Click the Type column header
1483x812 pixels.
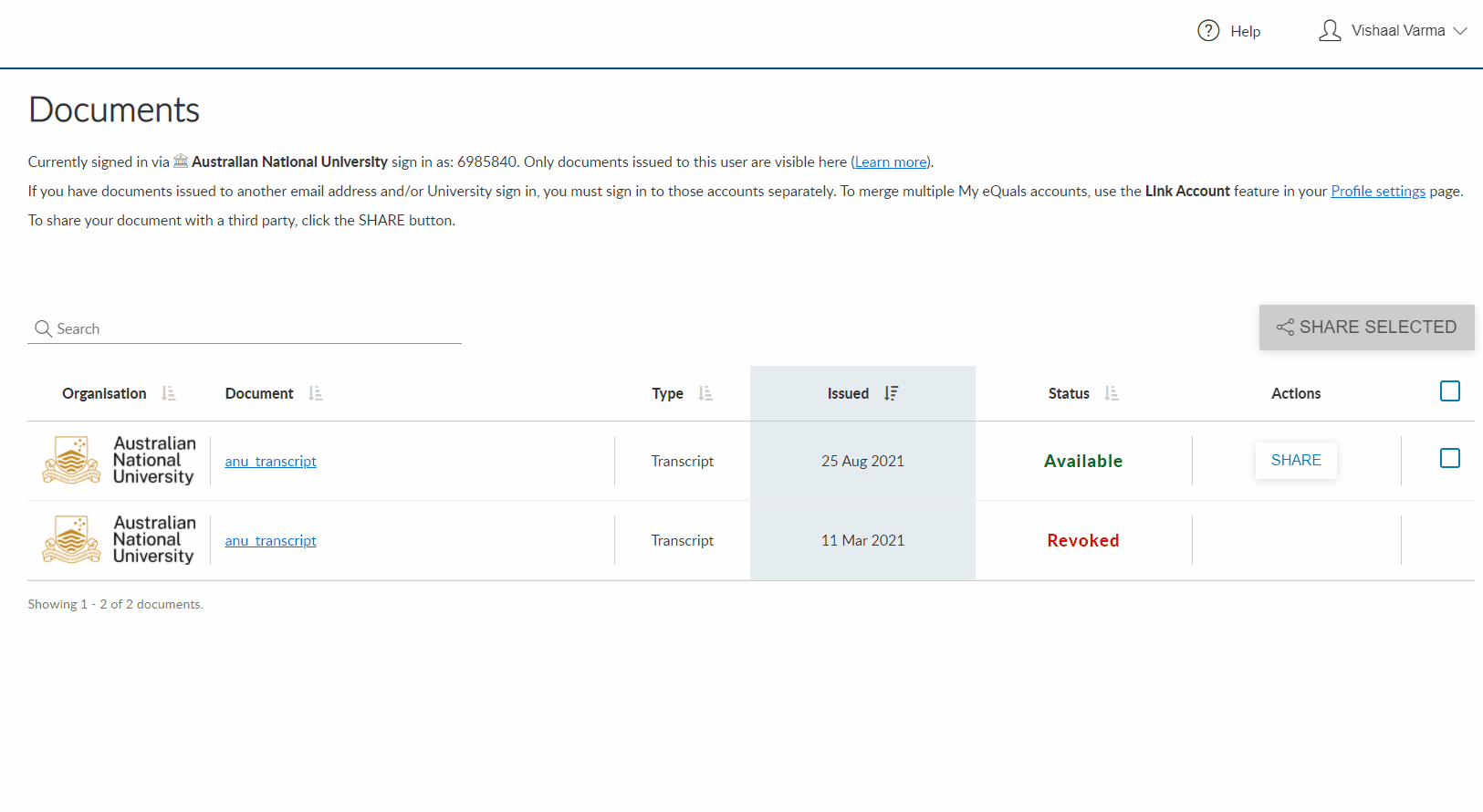tap(667, 393)
